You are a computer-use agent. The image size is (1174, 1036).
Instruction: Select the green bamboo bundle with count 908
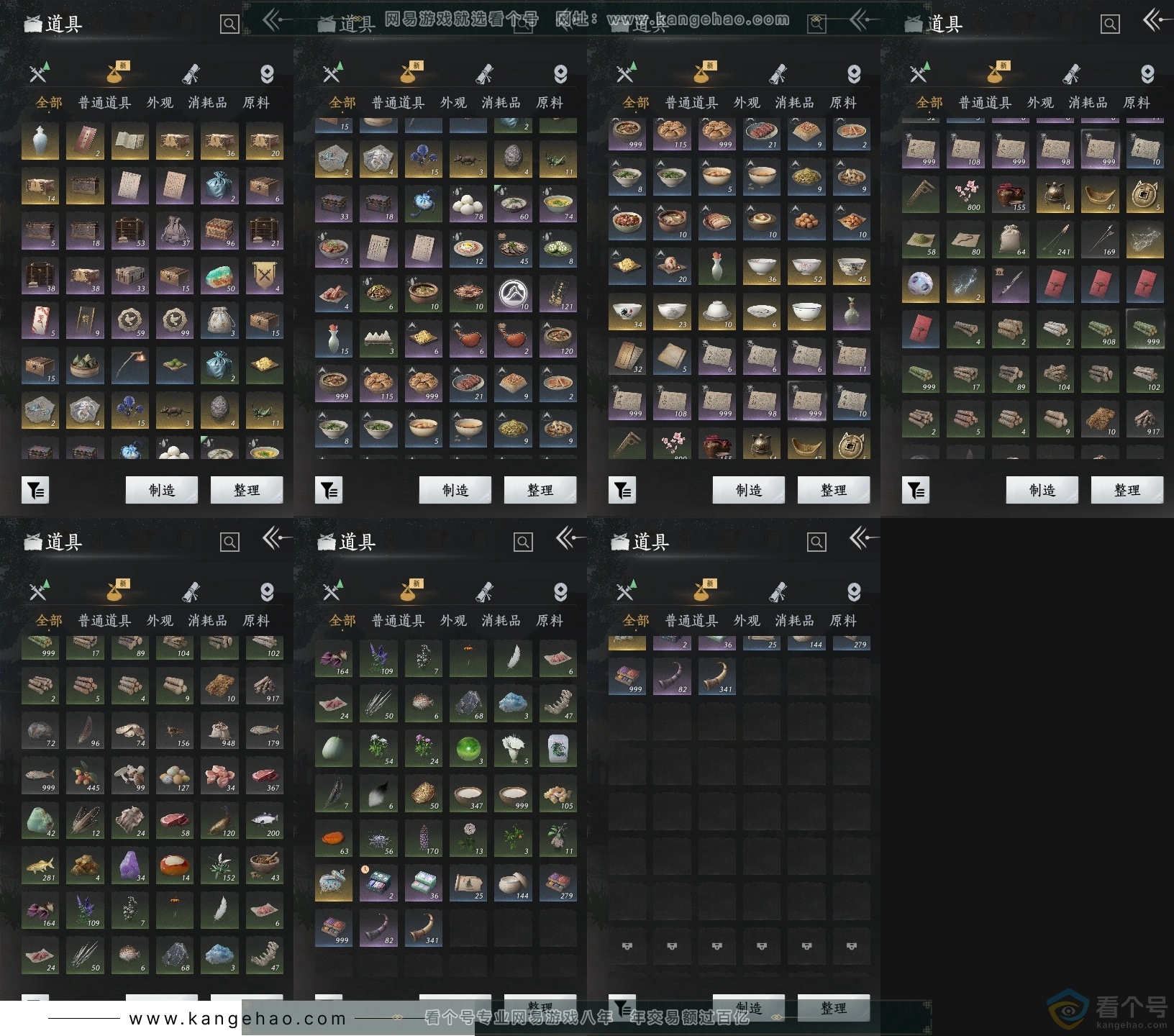pyautogui.click(x=1100, y=329)
